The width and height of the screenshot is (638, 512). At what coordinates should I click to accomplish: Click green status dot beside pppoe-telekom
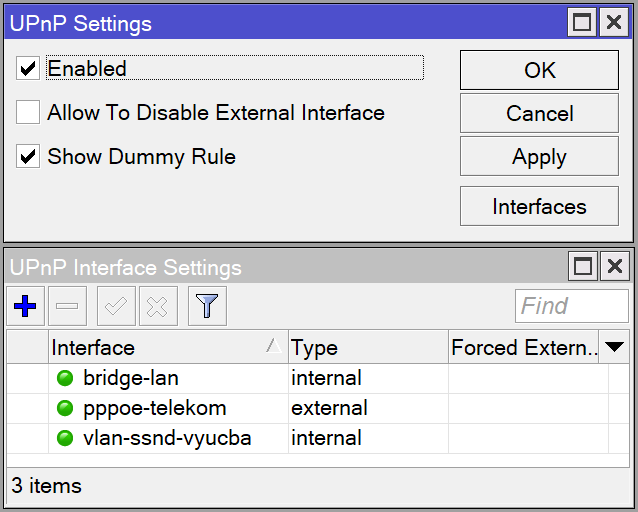66,408
